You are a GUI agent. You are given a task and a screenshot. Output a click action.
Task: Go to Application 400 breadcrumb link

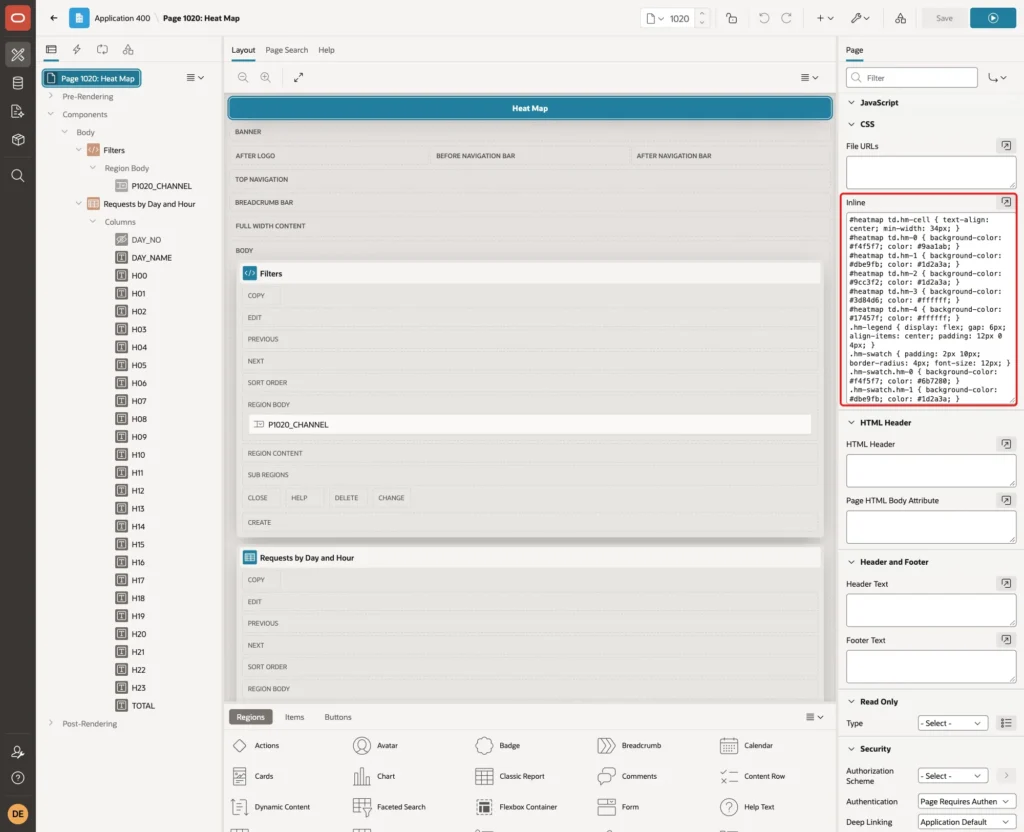coord(122,18)
